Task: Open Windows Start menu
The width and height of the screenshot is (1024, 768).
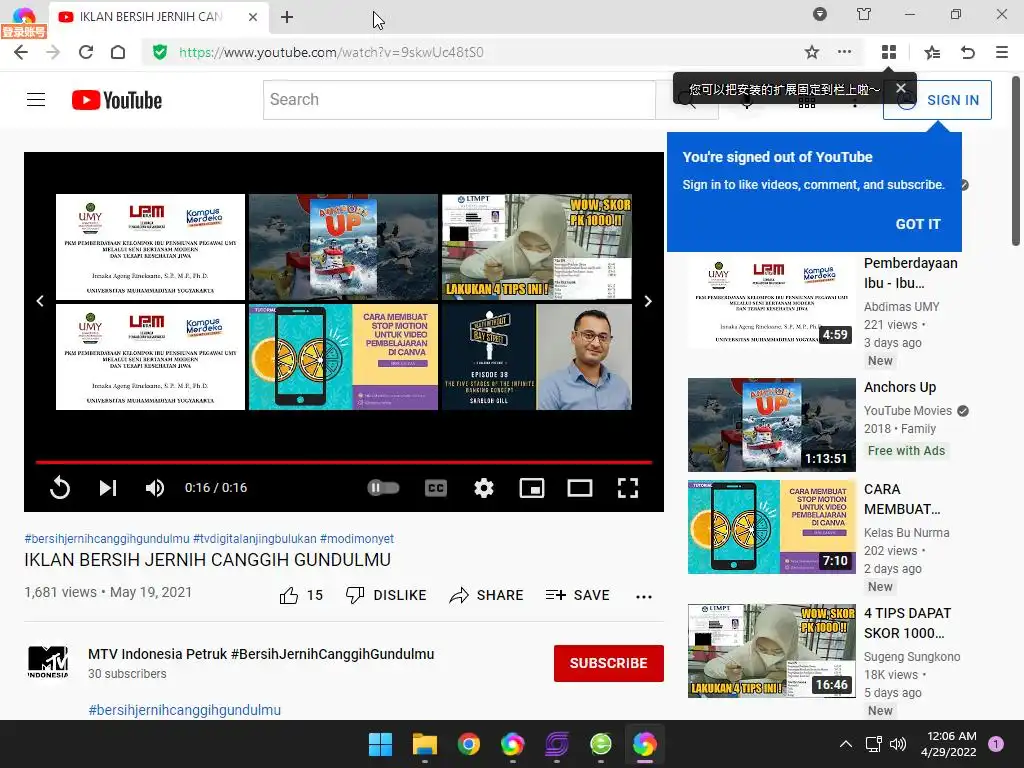Action: pos(380,744)
